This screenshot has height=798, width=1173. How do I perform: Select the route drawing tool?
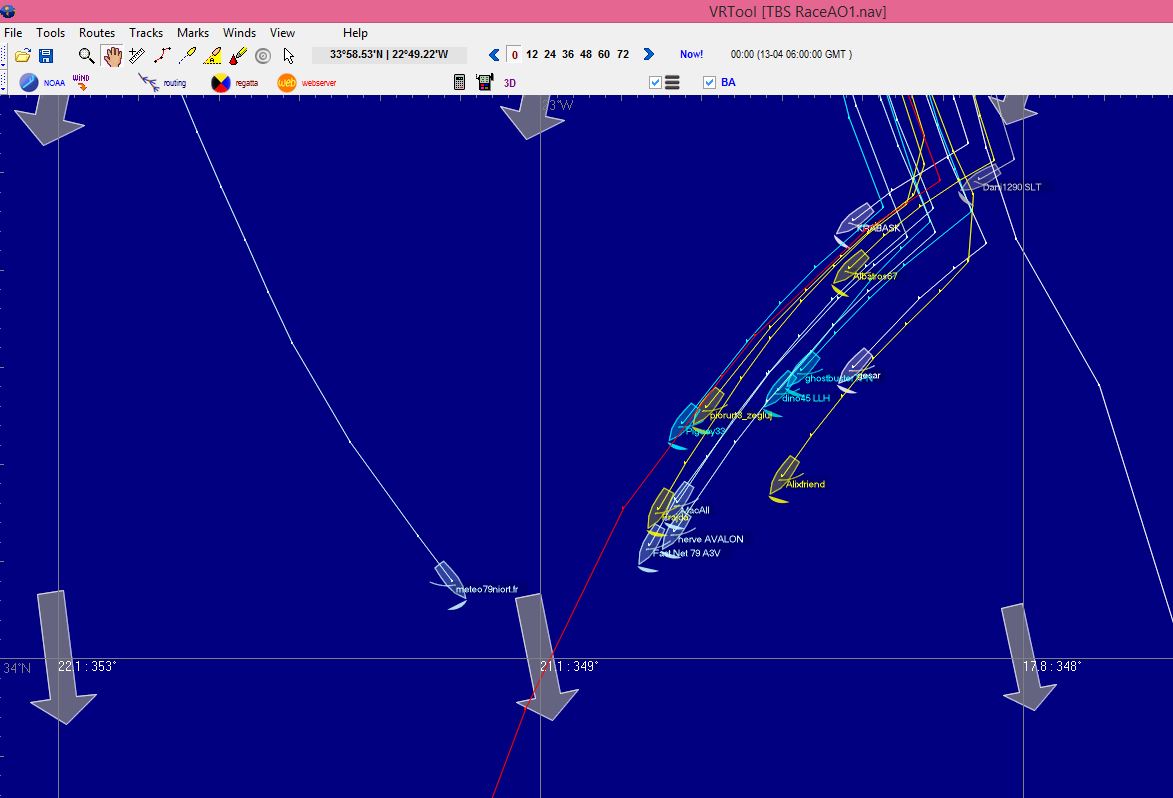pos(162,55)
